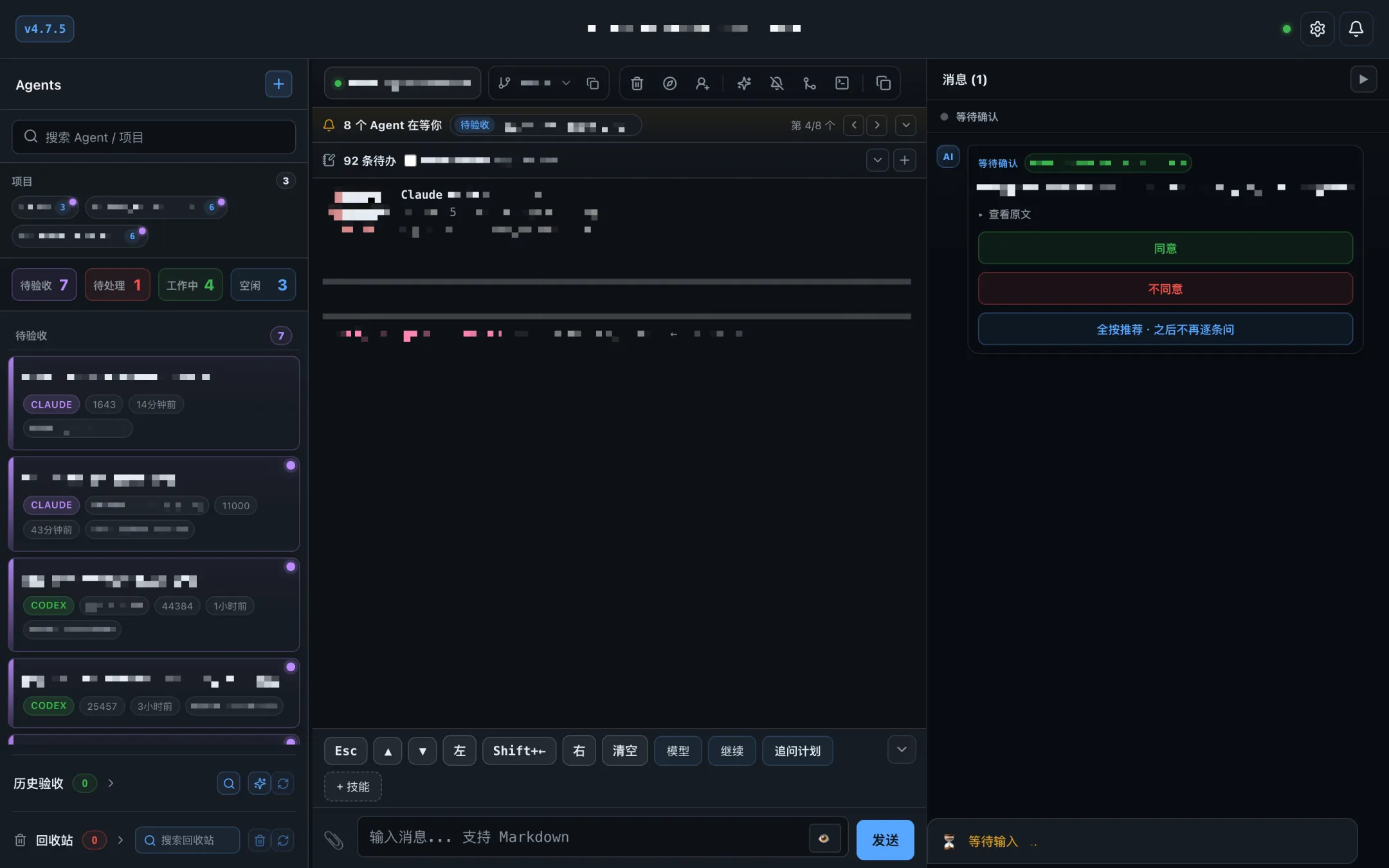The height and width of the screenshot is (868, 1389).
Task: Go to next waiting agent
Action: click(876, 125)
